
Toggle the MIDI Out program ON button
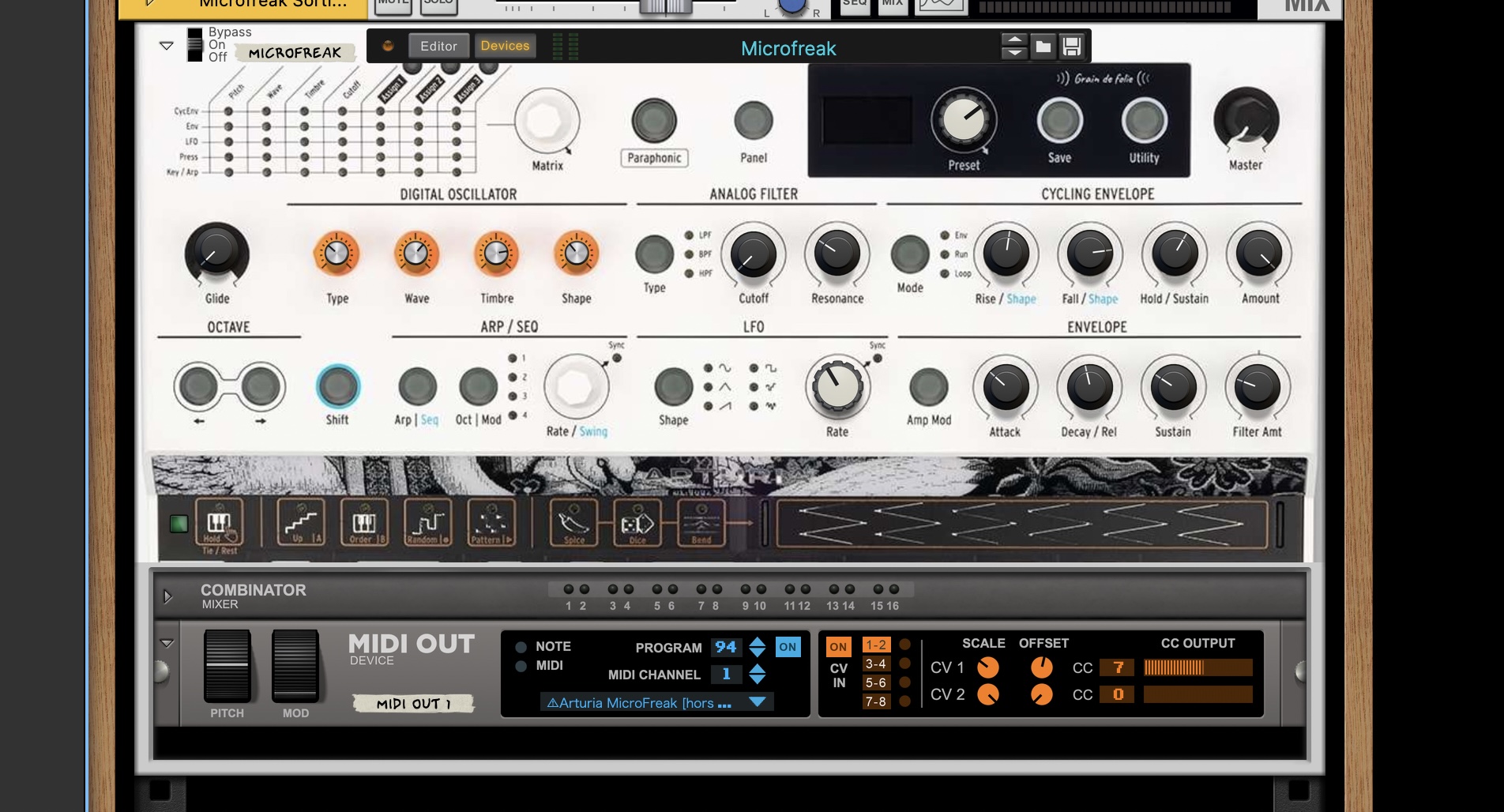(x=788, y=647)
